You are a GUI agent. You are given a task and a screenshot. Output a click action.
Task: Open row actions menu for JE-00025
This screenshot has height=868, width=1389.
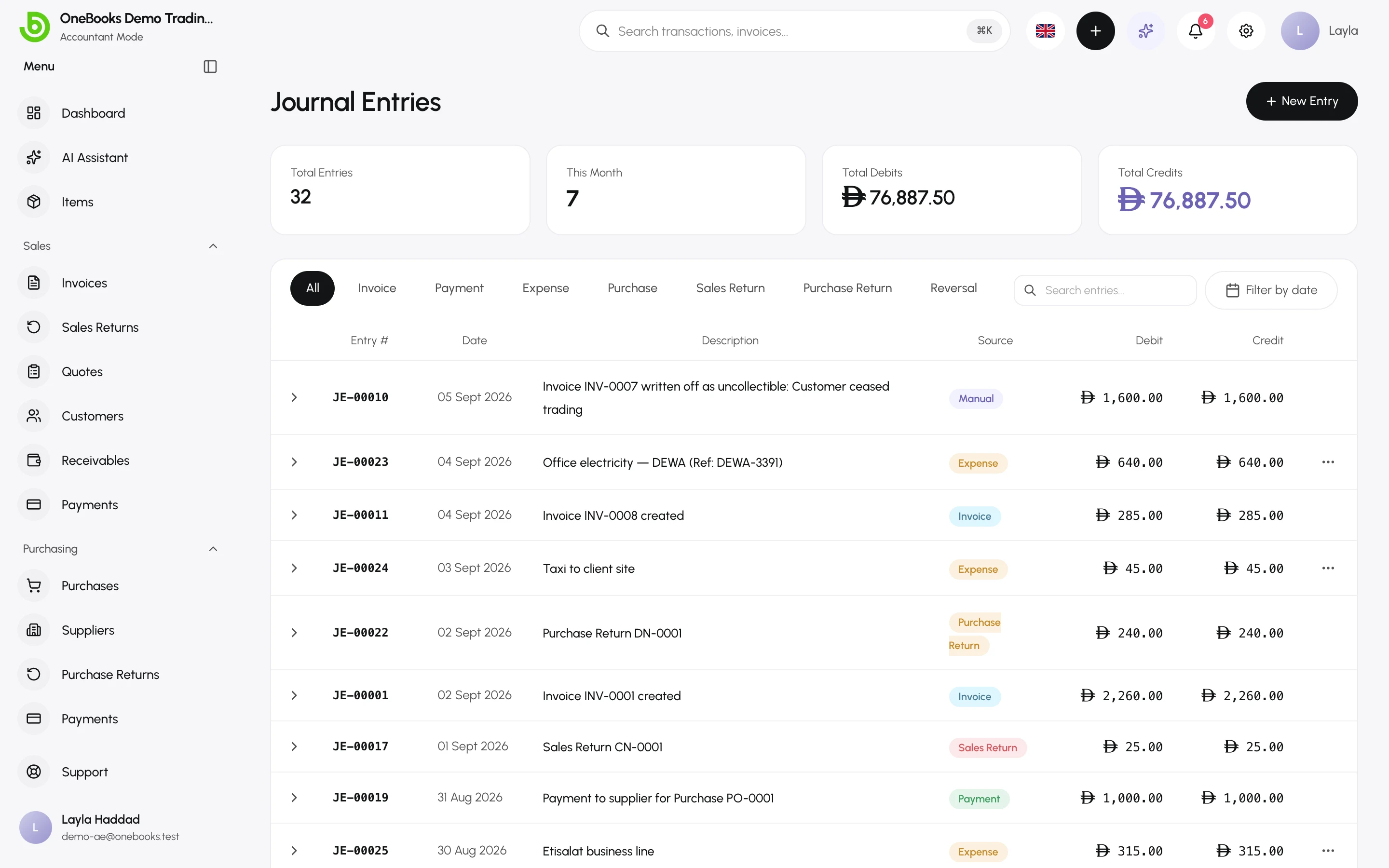pos(1328,851)
